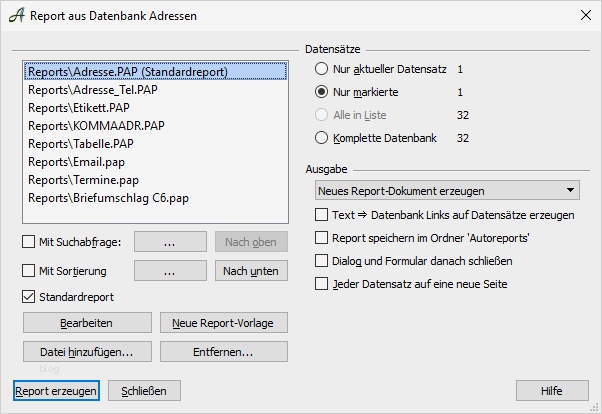The width and height of the screenshot is (602, 414).
Task: Click the Bearbeiten button
Action: [x=87, y=322]
